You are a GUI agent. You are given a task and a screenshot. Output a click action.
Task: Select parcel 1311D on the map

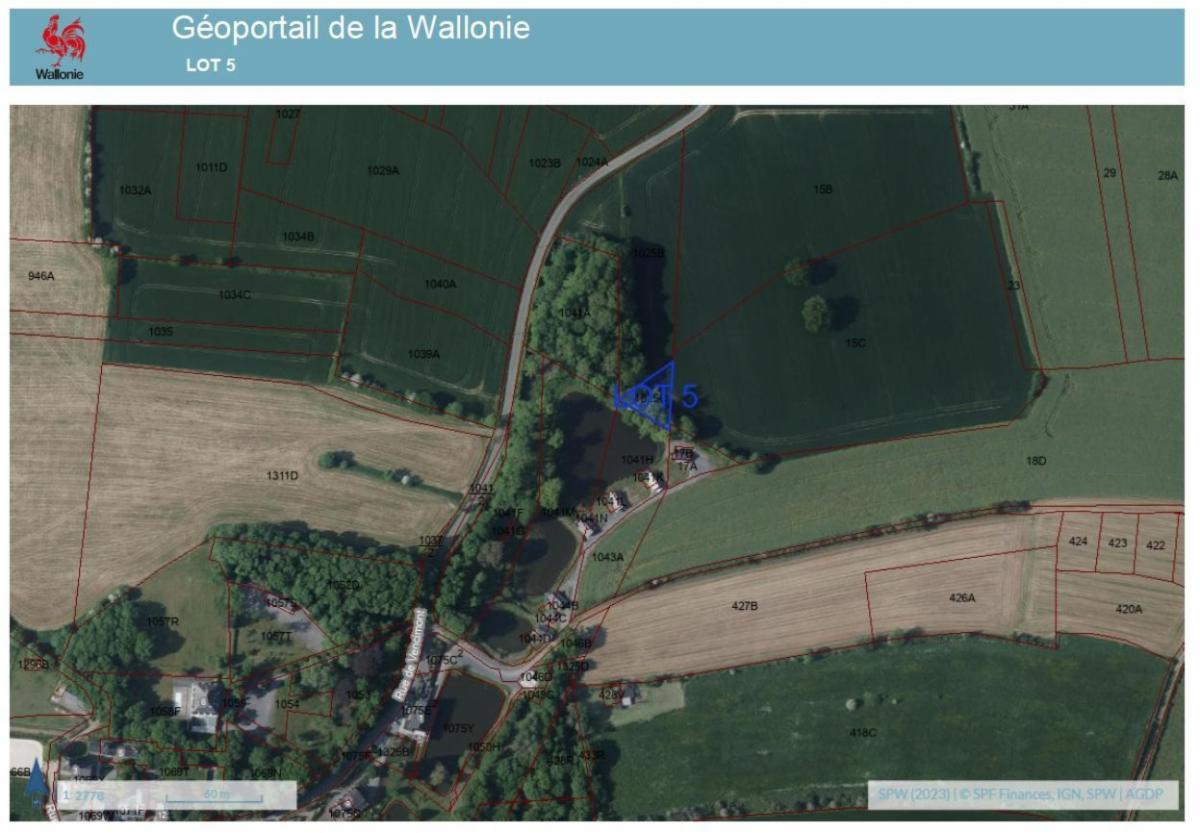282,475
